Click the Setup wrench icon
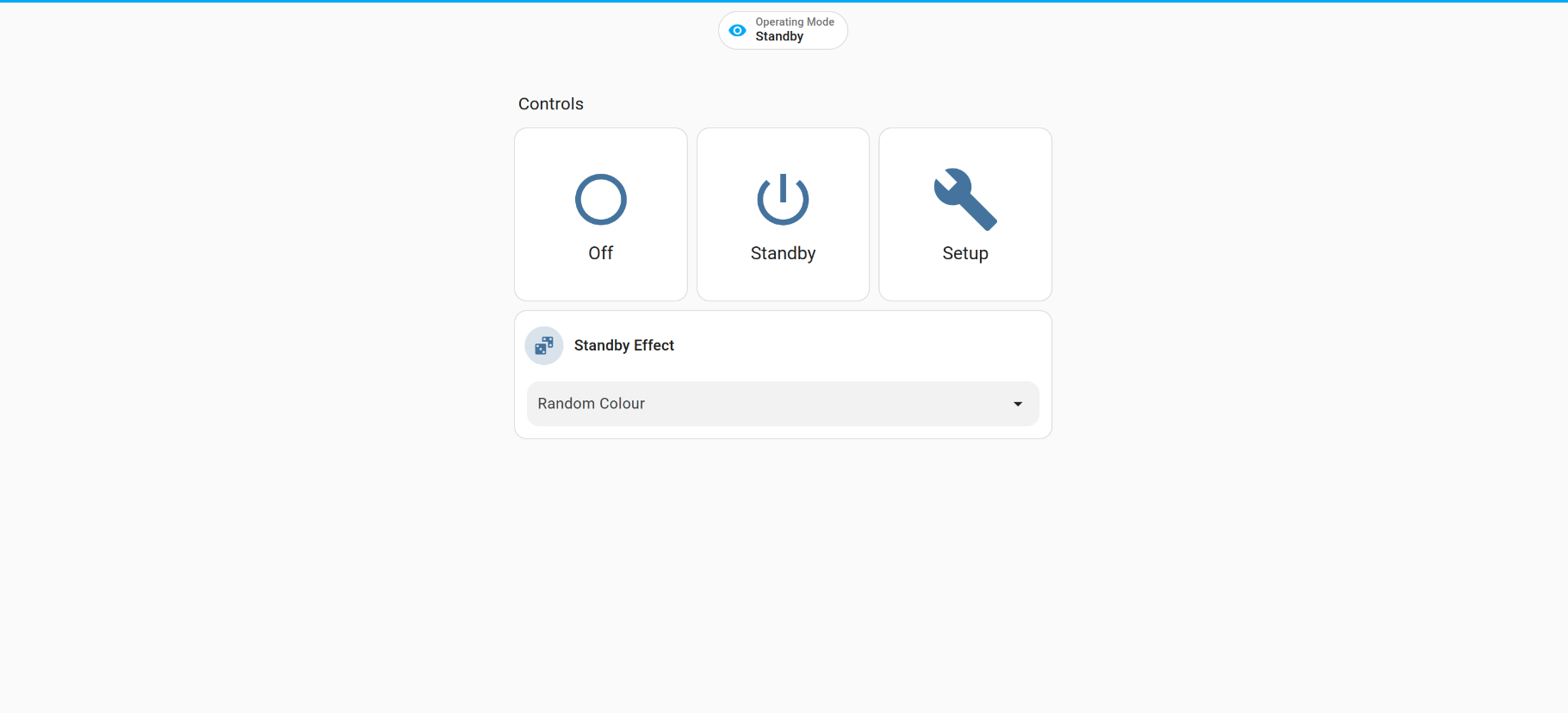Screen dimensions: 1568x713 point(965,199)
